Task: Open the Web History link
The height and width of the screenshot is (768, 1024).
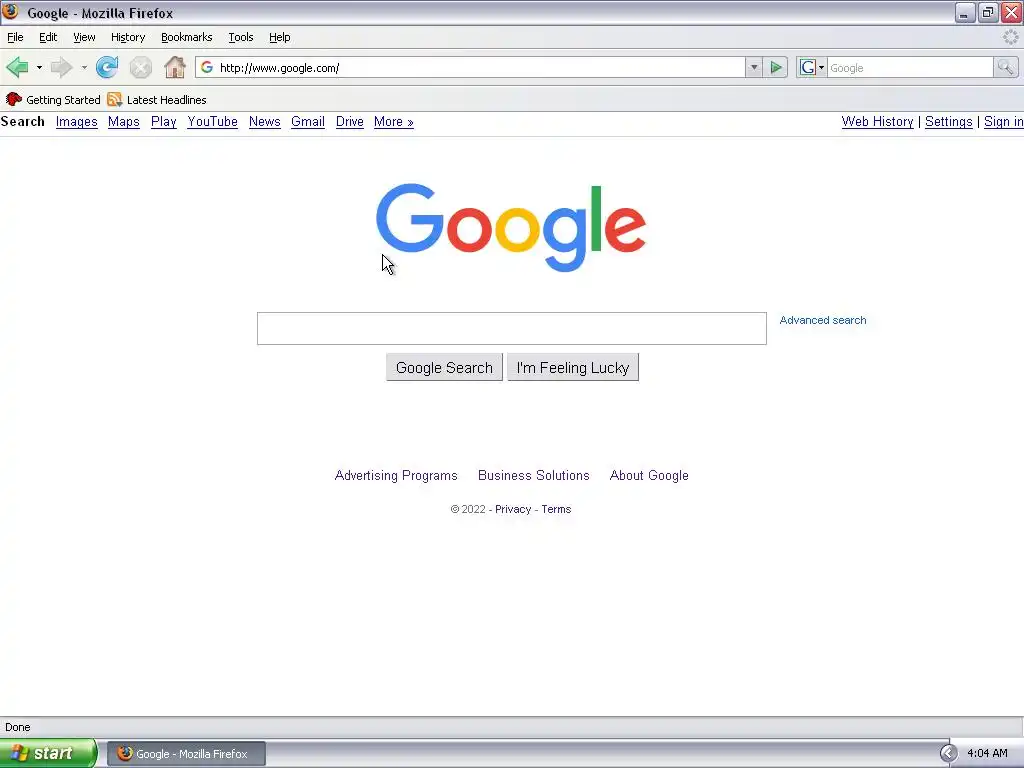Action: (x=877, y=121)
